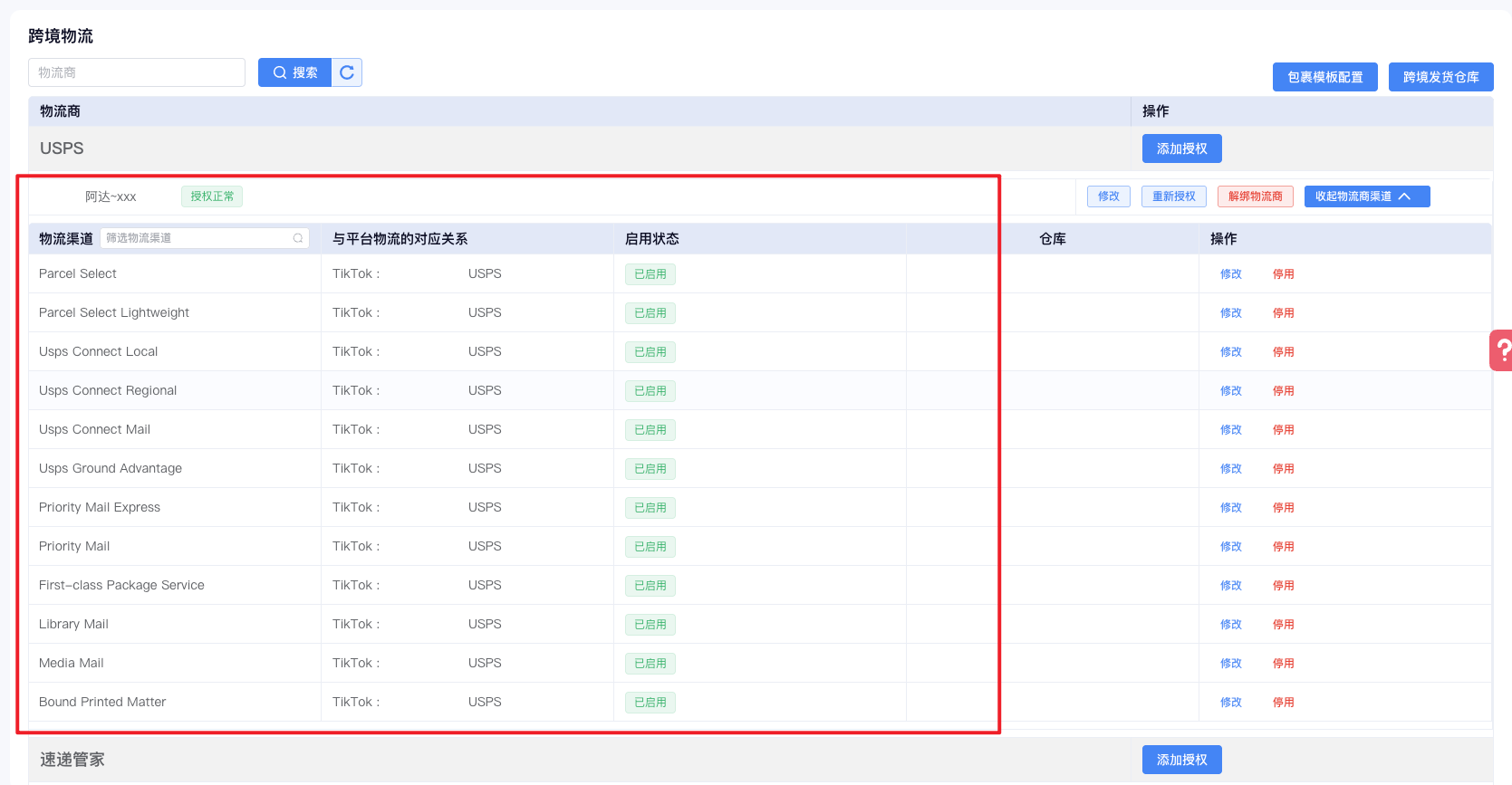Screen dimensions: 1512x785
Task: Open 跨境发货仓库 warehouse page
Action: (x=1440, y=77)
